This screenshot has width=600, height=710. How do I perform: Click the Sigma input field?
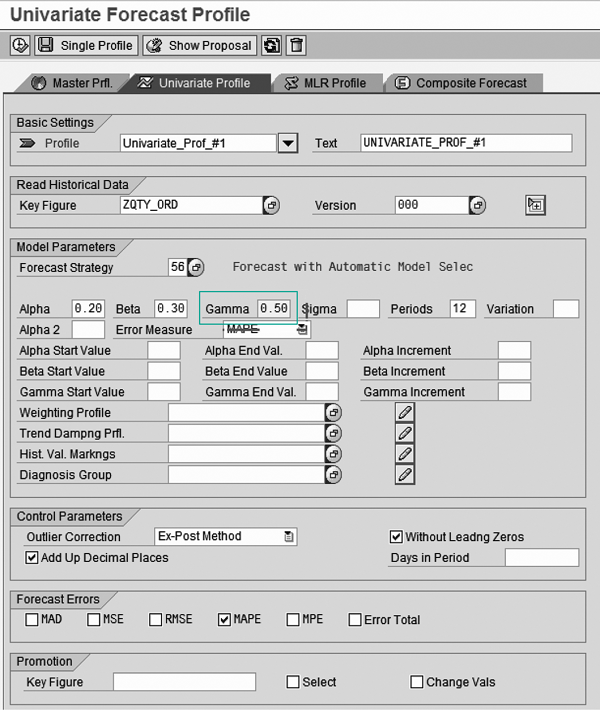363,309
